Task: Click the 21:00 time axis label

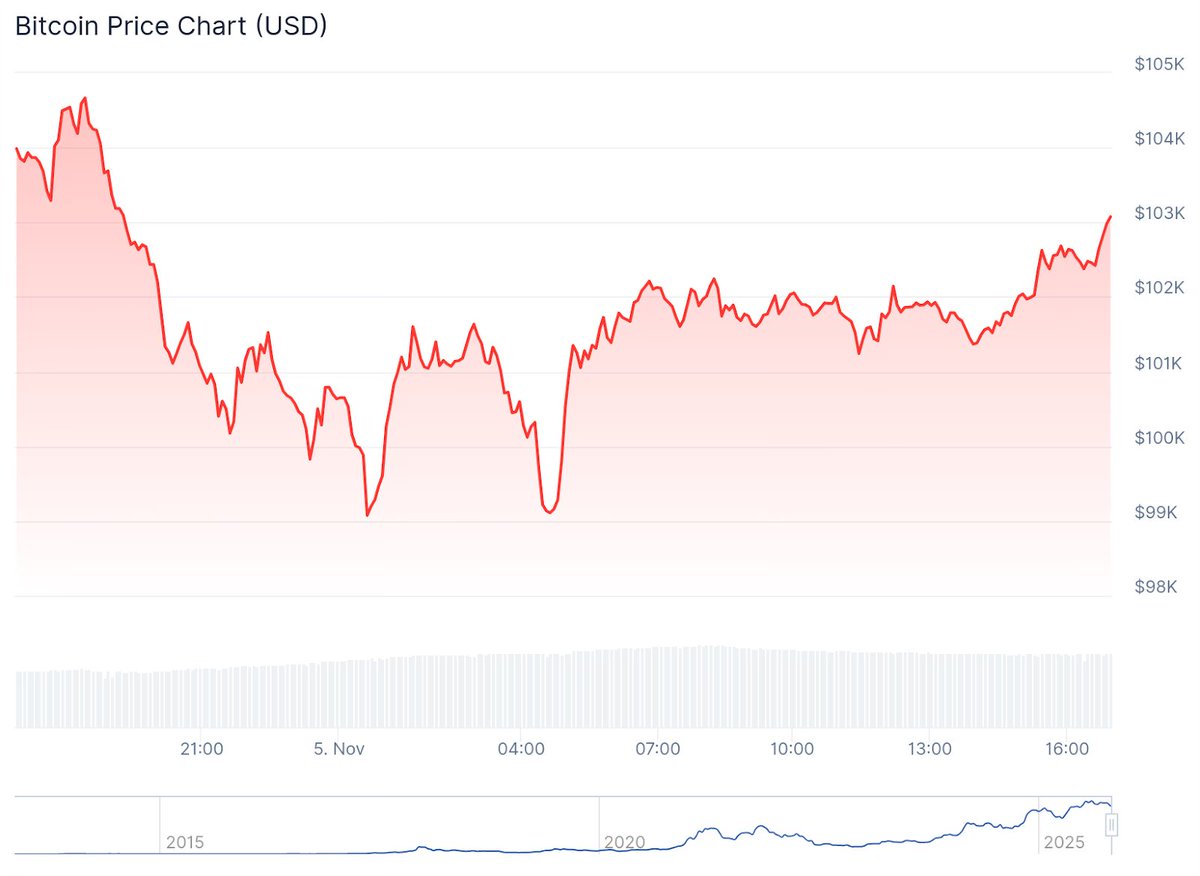Action: tap(201, 748)
